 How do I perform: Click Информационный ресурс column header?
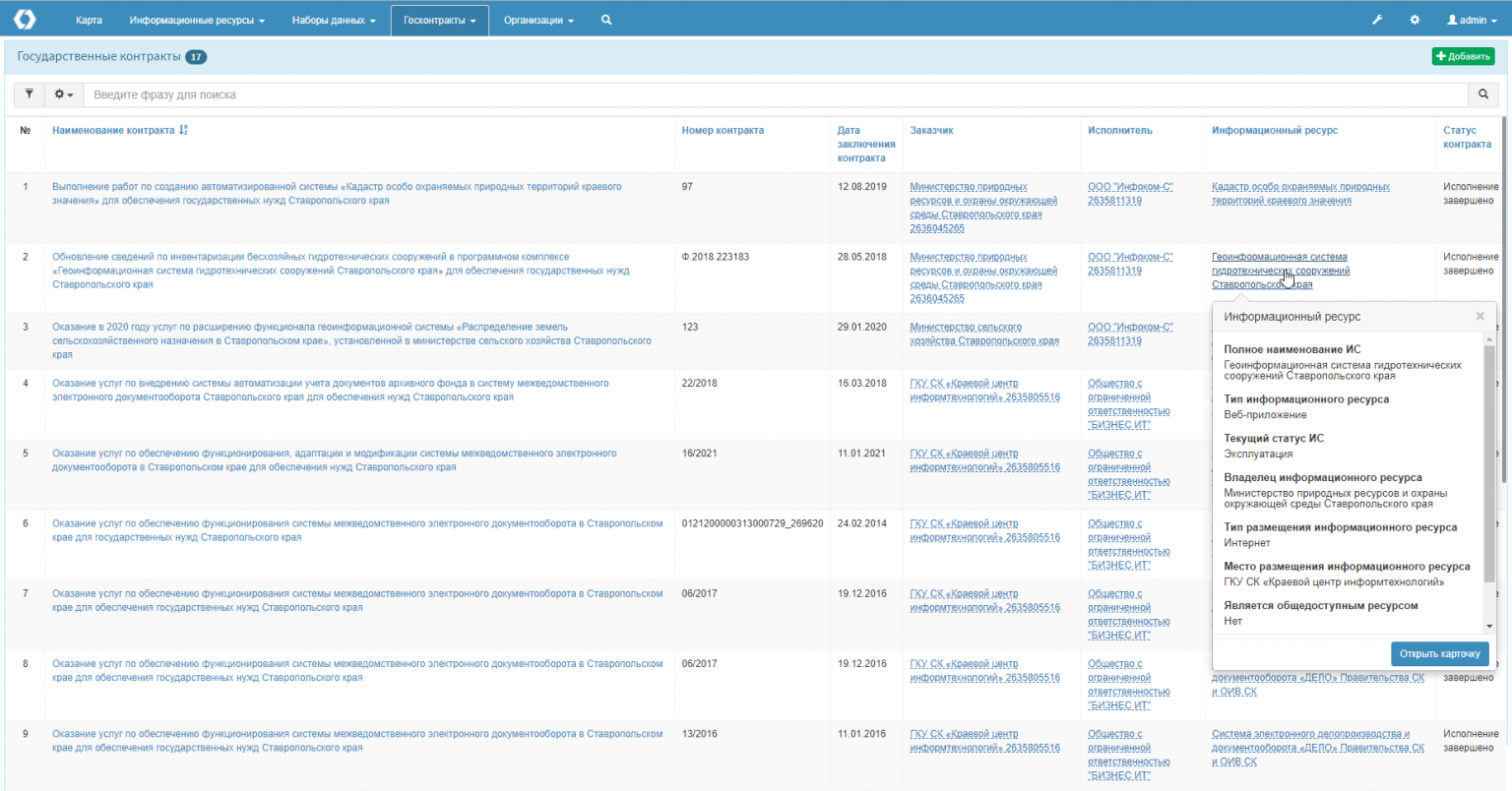coord(1275,130)
